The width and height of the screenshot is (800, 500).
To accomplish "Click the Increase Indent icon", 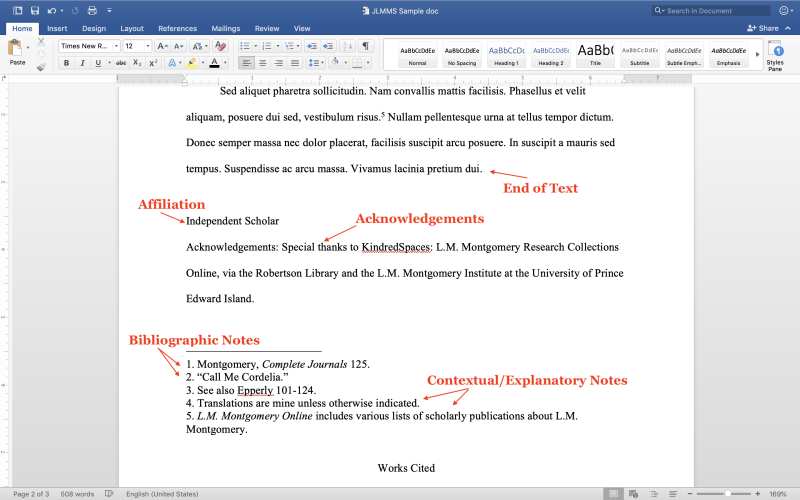I will [x=328, y=46].
